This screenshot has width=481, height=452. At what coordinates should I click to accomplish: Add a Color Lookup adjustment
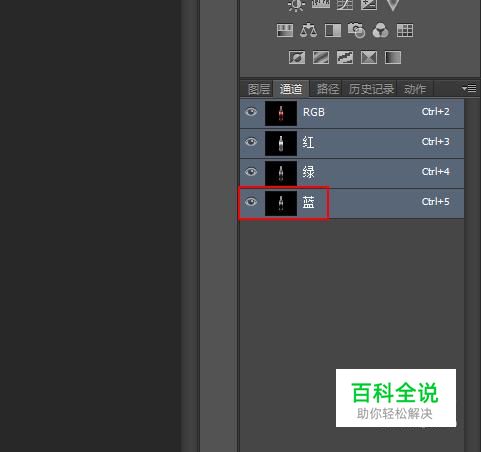[405, 31]
